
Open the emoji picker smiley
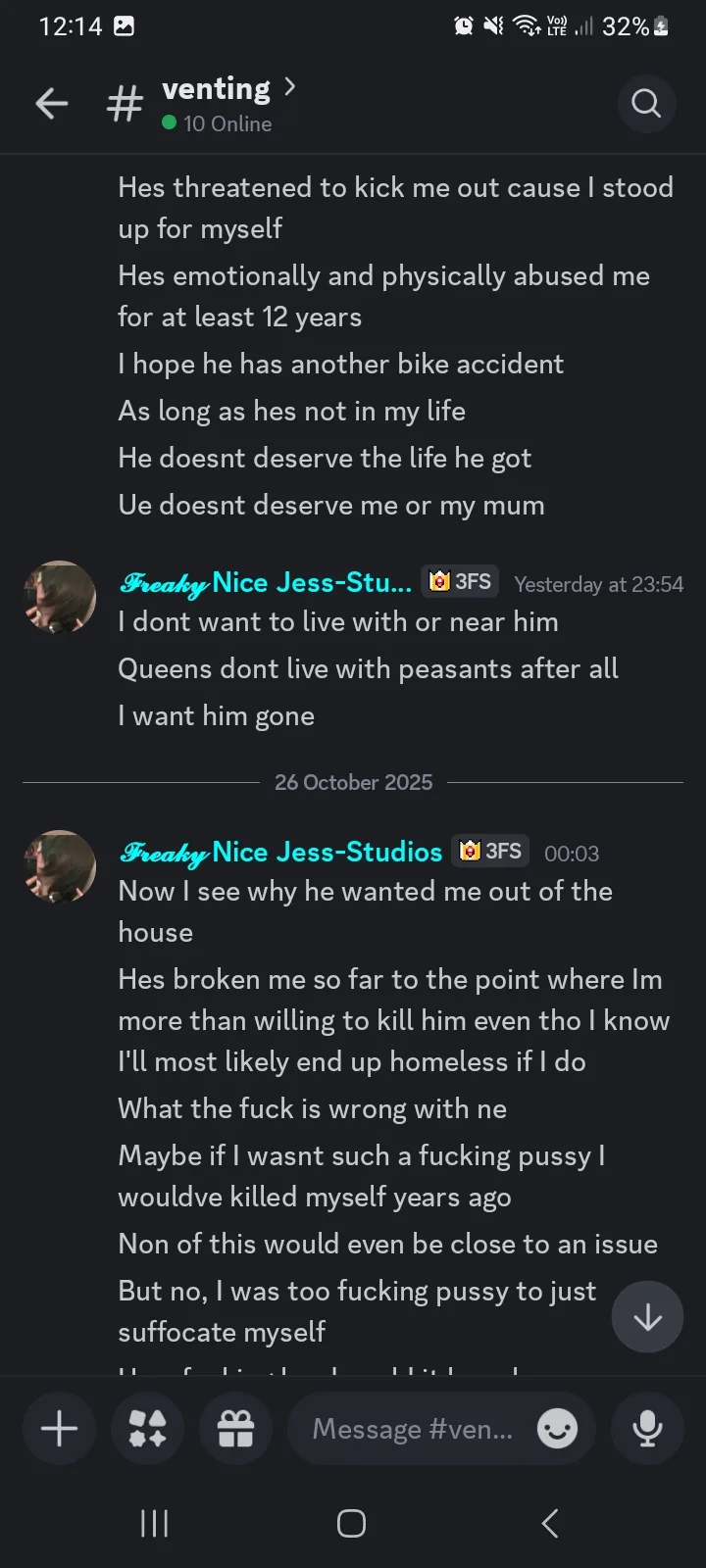click(x=557, y=1429)
